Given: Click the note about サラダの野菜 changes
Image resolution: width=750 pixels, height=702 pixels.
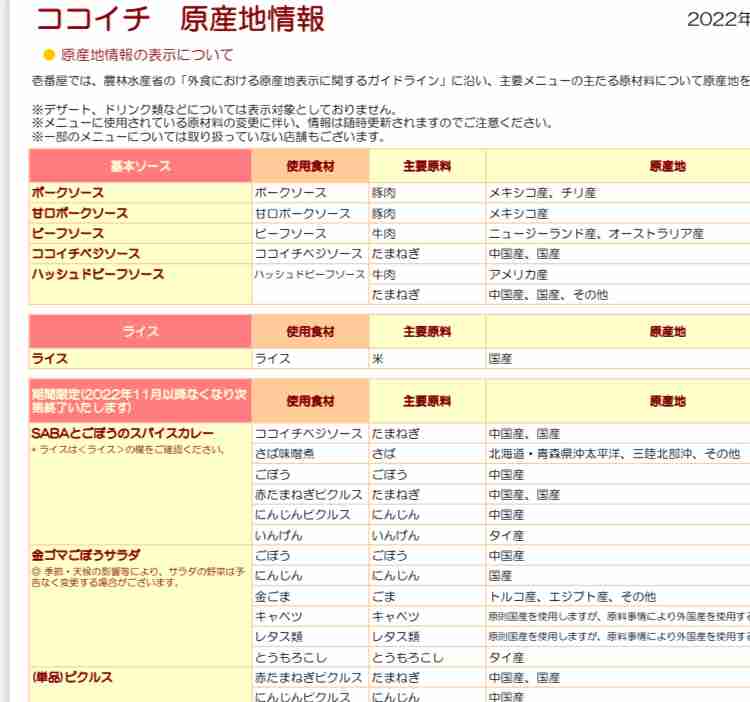Looking at the screenshot, I should (x=138, y=577).
